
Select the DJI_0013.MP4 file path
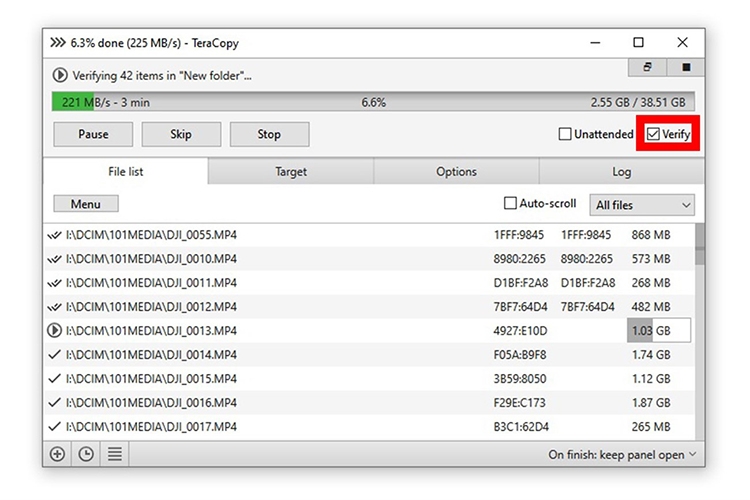151,331
